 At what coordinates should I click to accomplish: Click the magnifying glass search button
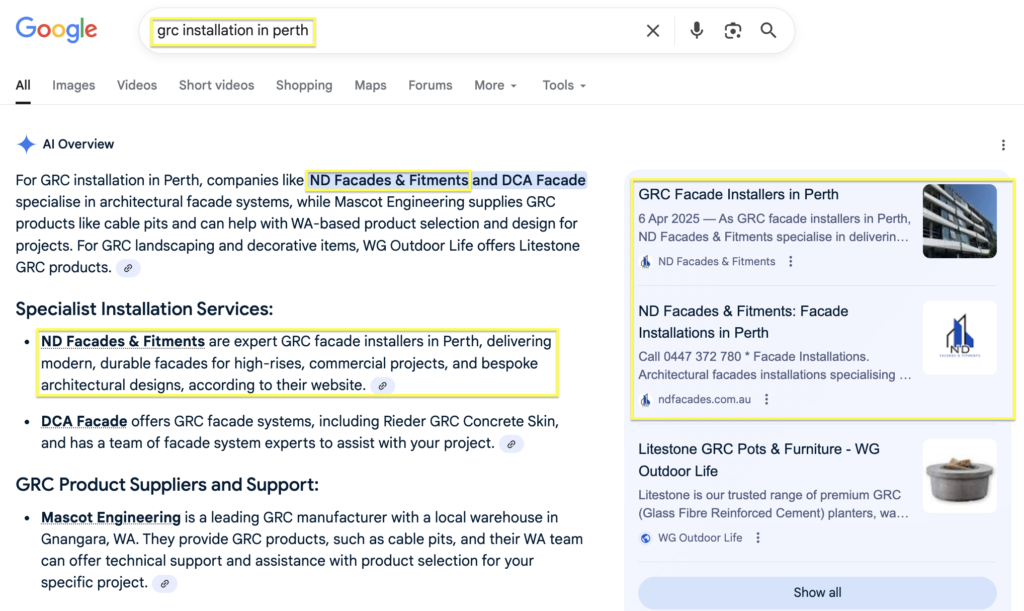(768, 31)
